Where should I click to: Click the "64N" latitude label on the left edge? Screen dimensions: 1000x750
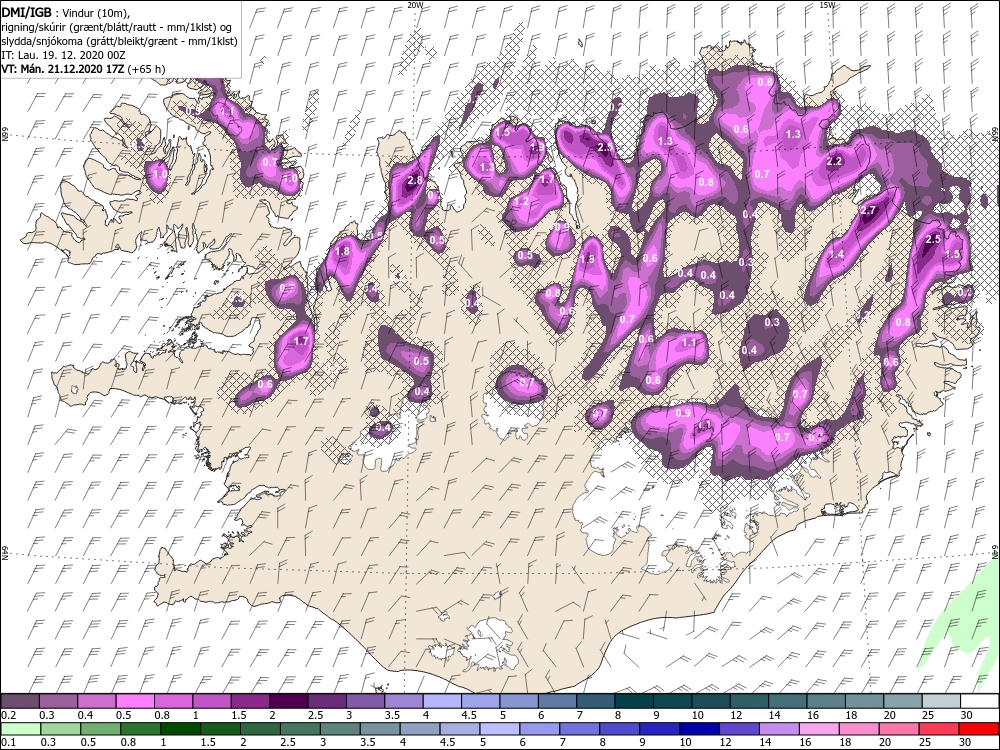click(4, 553)
